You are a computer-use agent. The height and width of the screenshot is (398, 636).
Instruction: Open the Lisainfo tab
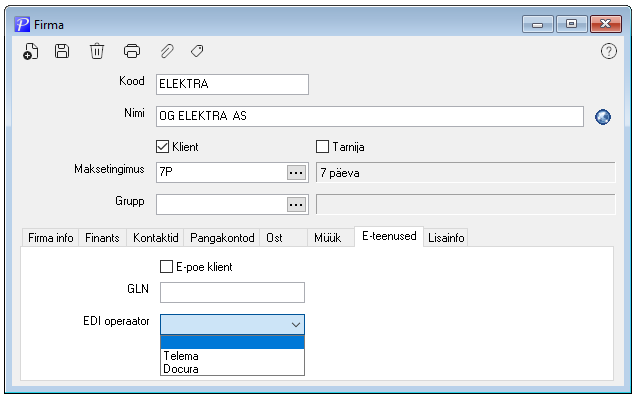(x=446, y=238)
